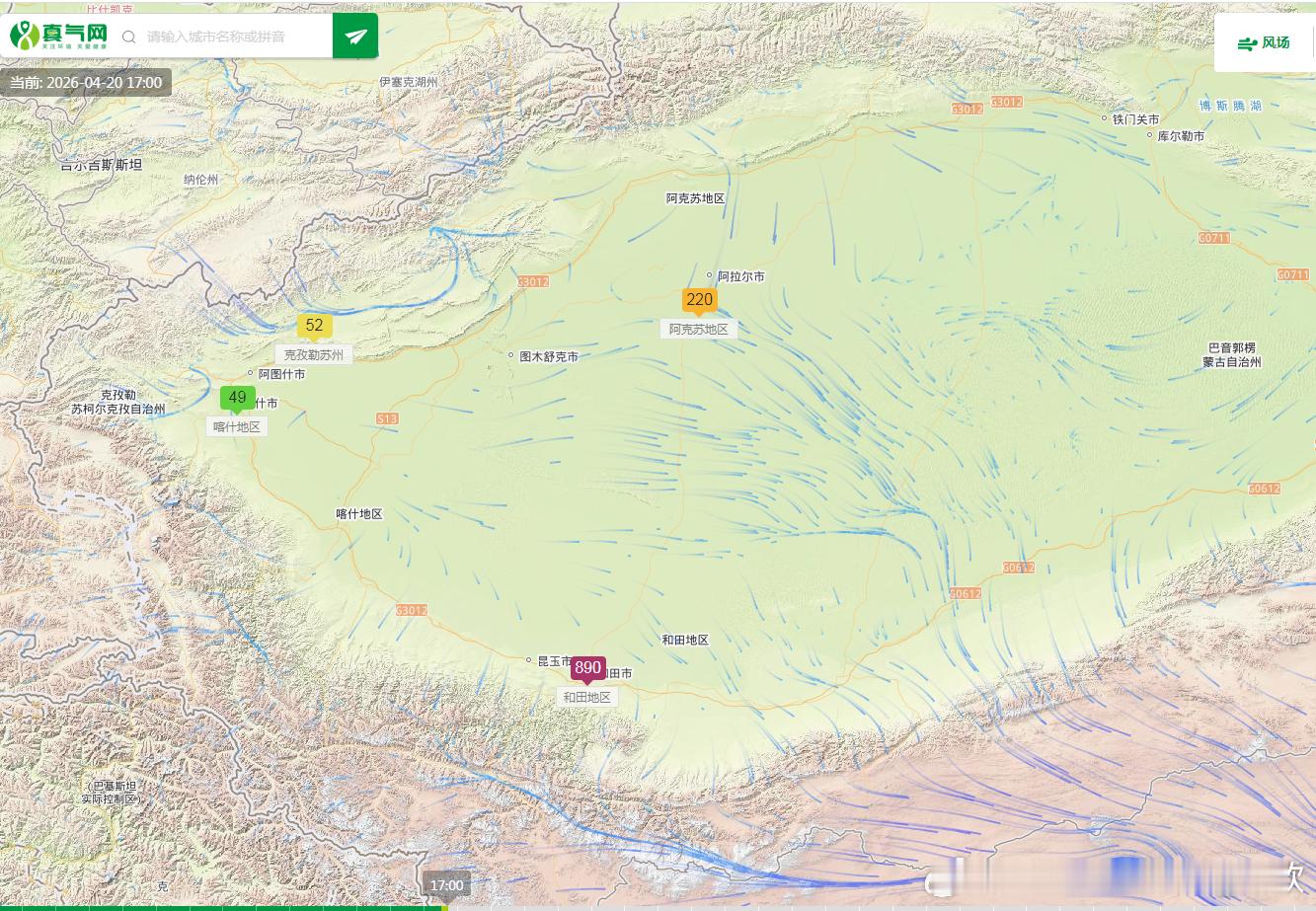Select the 220 AQI marker at 阿克苏
The height and width of the screenshot is (911, 1316).
tap(699, 301)
